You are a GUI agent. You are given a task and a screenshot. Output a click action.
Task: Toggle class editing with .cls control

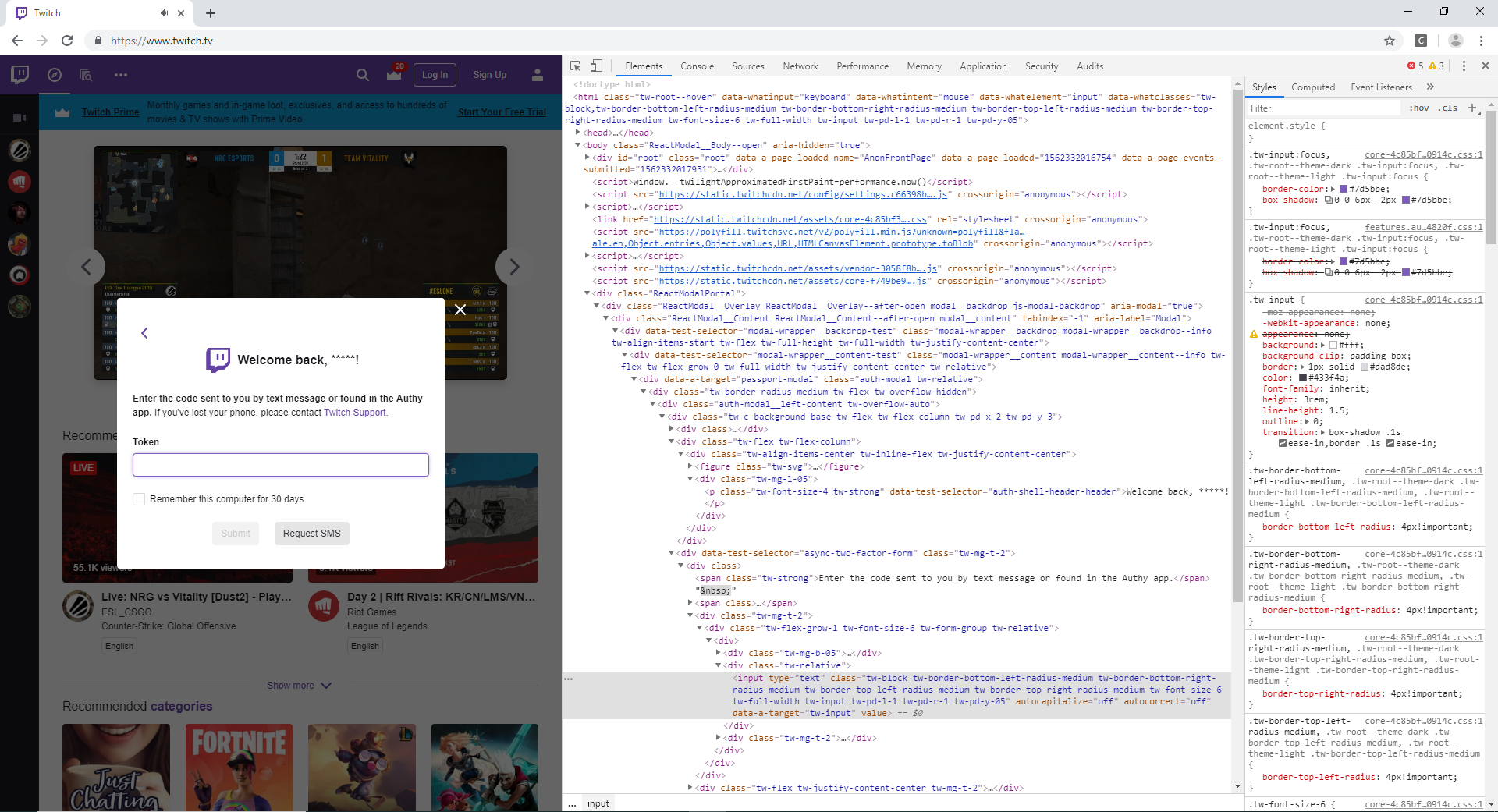click(x=1447, y=108)
